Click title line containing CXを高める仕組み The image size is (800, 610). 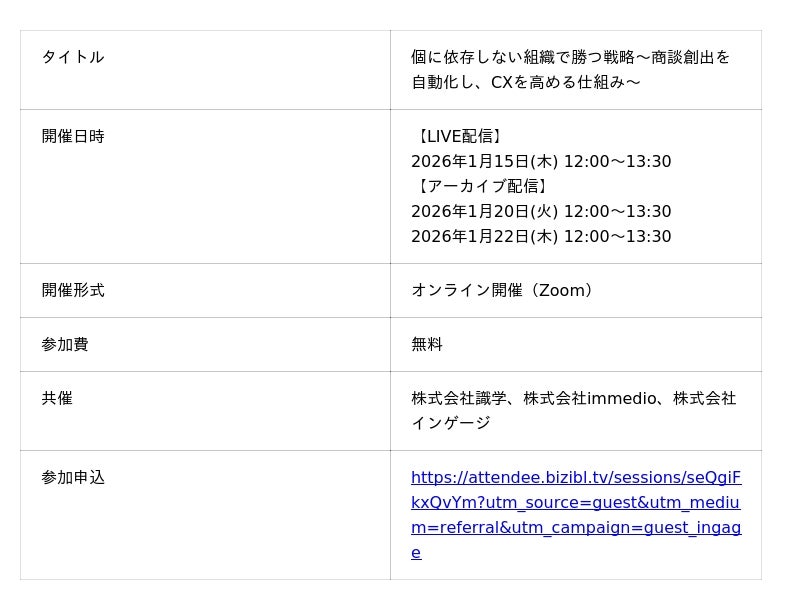point(525,82)
